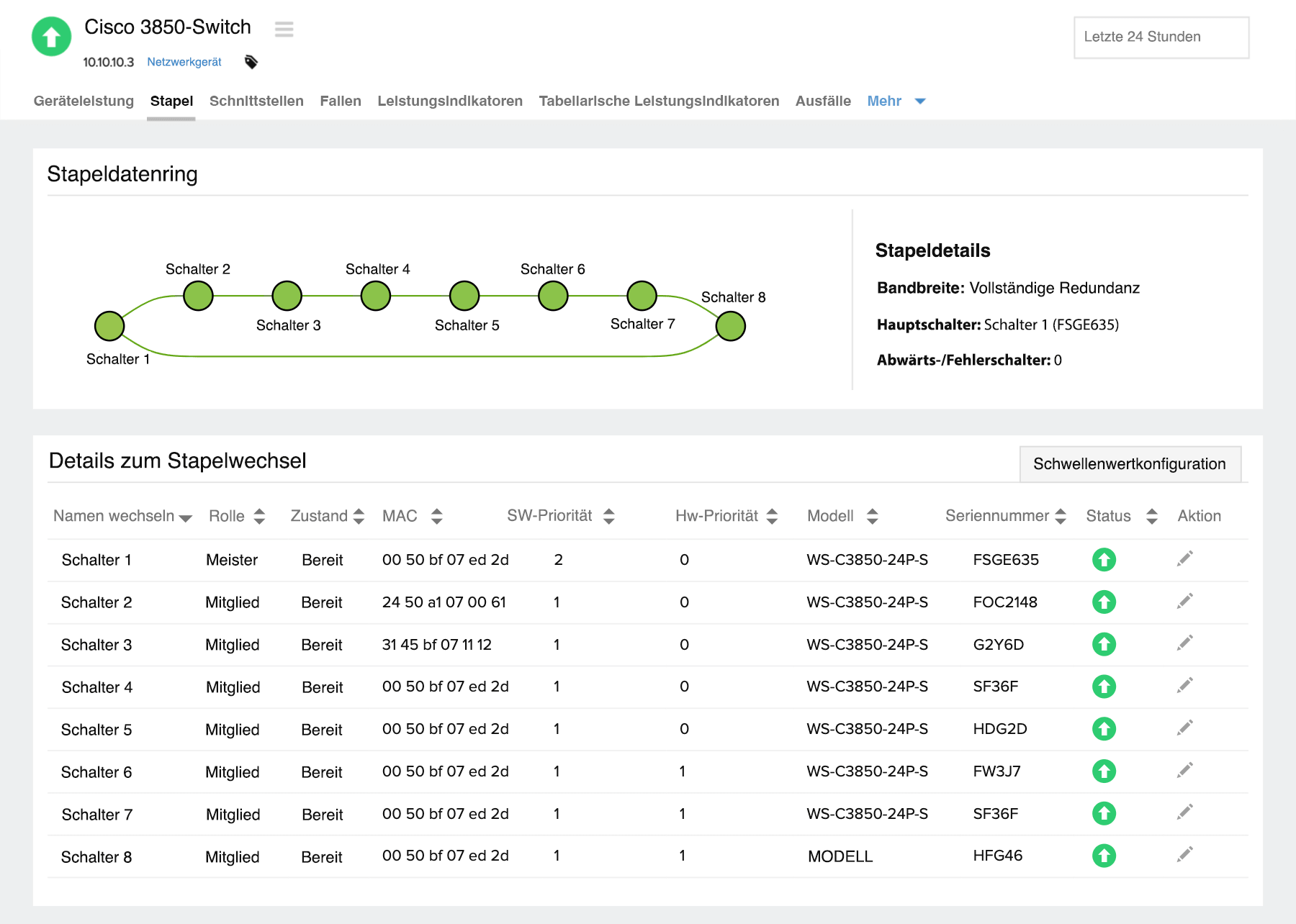Edit Schalter 1 using its pencil icon

coord(1184,559)
